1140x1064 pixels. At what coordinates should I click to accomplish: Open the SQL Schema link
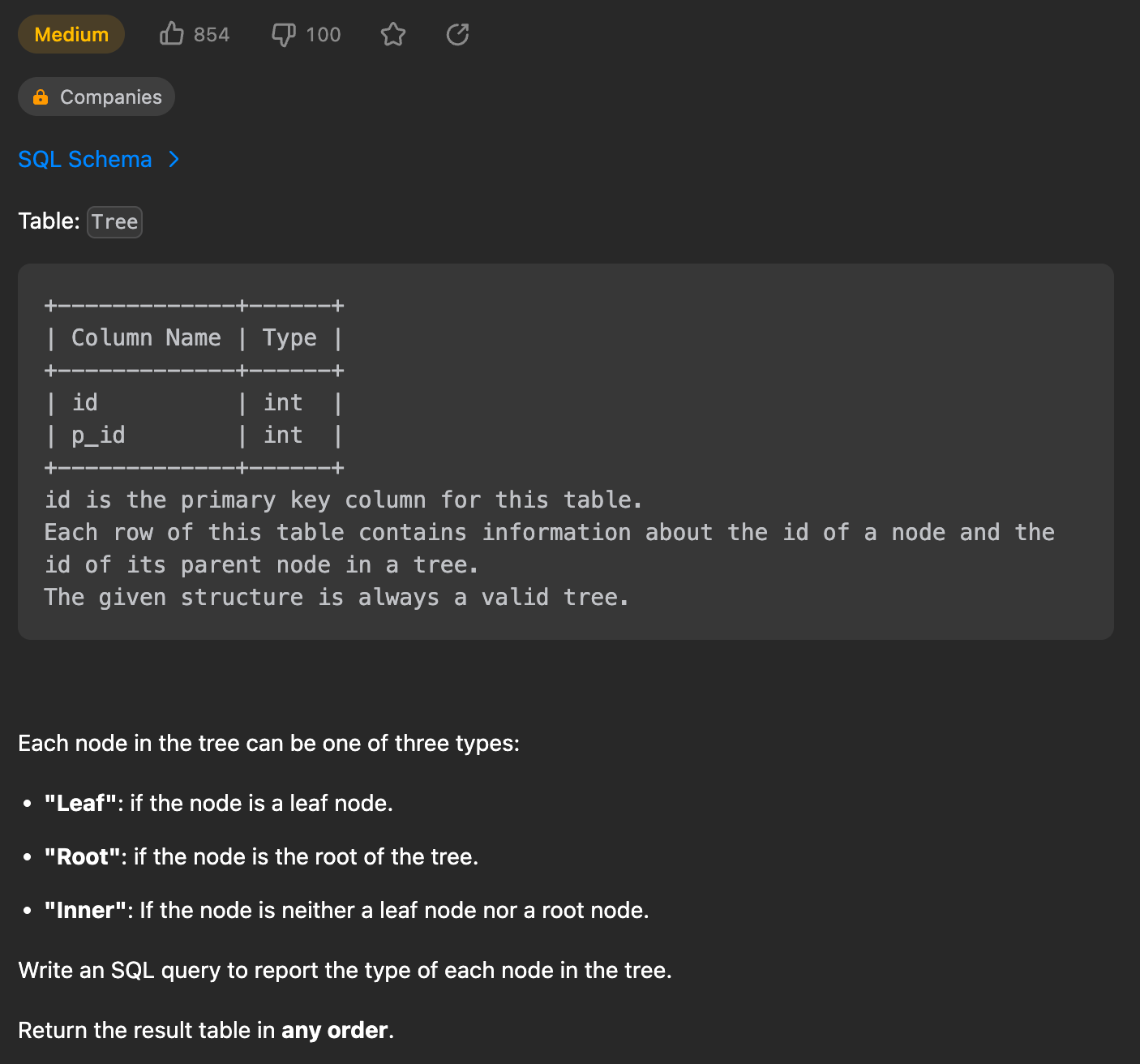(x=85, y=159)
